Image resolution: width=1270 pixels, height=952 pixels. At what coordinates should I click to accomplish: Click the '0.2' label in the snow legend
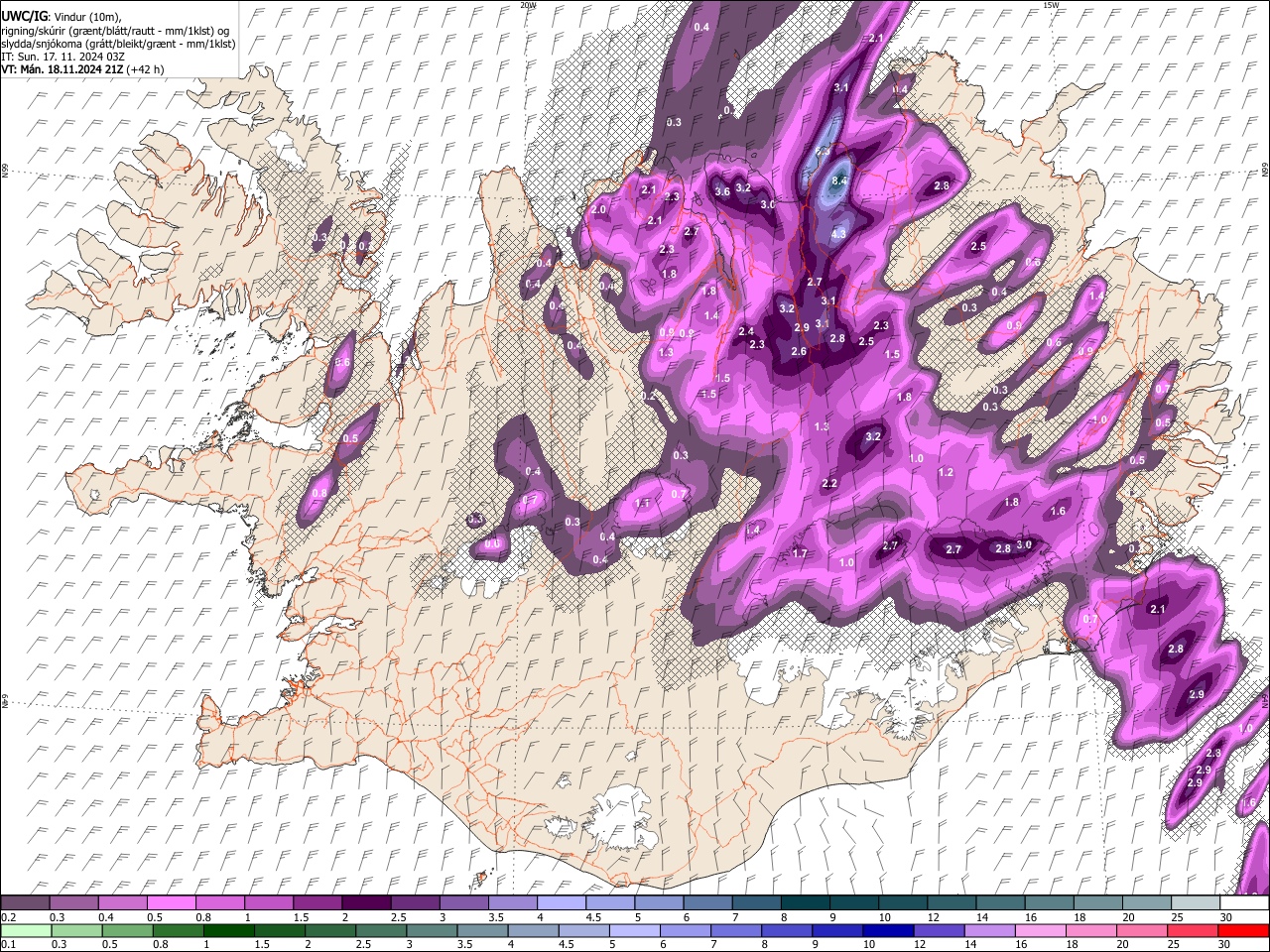click(x=7, y=917)
